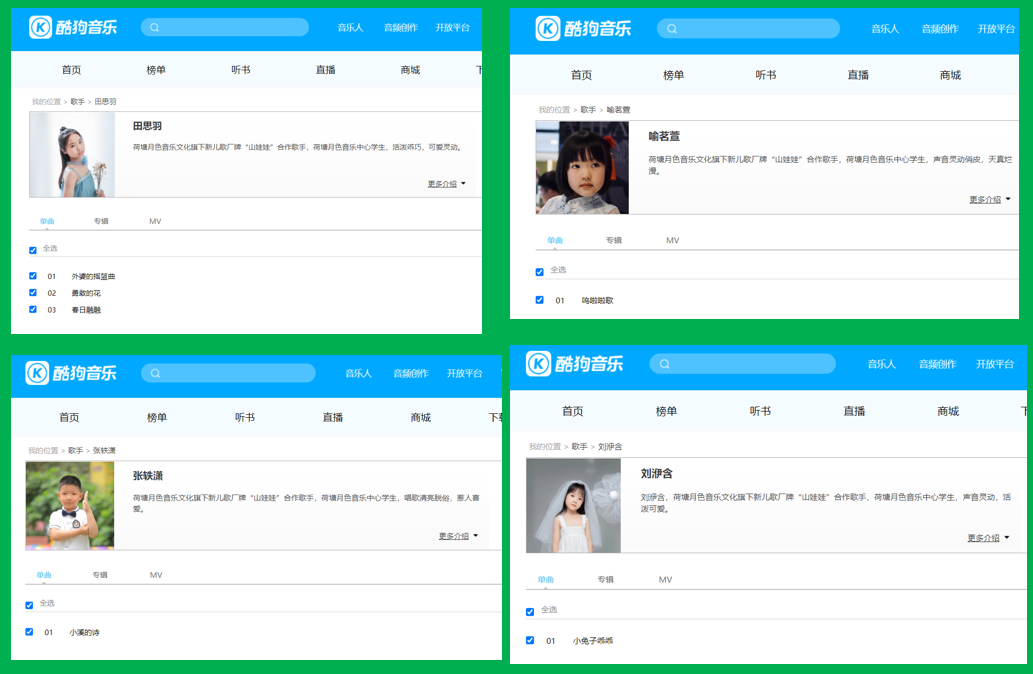Click 音频创作 link on 田思羽 page

coord(401,28)
